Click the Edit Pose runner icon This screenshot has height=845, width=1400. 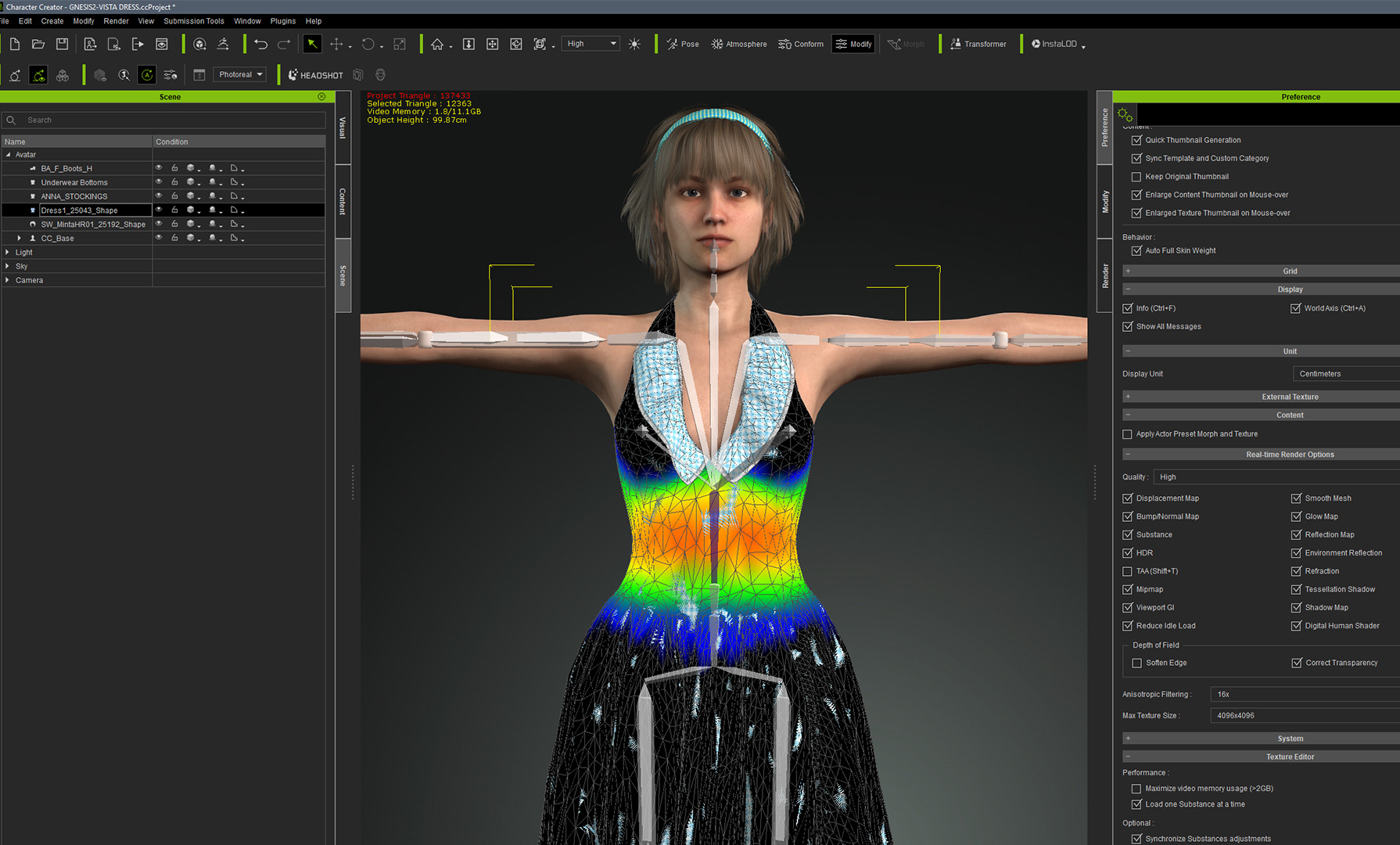[x=223, y=45]
